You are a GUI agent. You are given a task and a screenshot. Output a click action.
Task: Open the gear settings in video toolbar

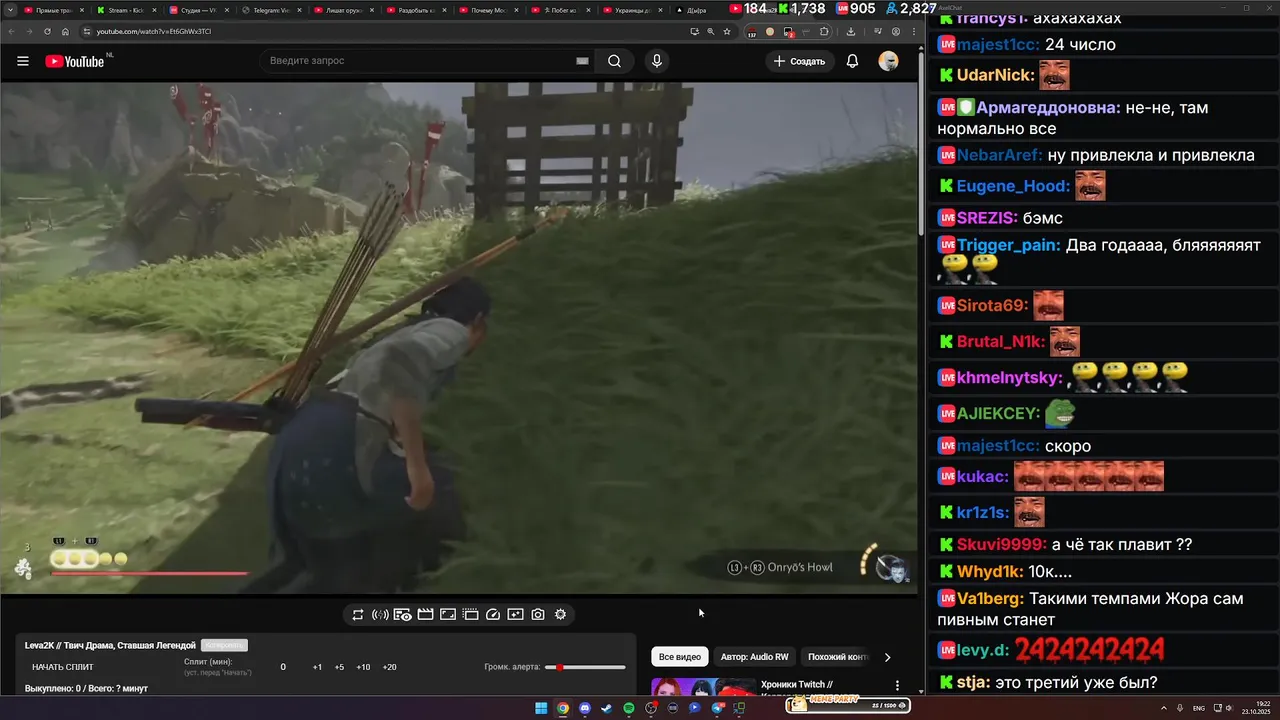click(x=560, y=615)
